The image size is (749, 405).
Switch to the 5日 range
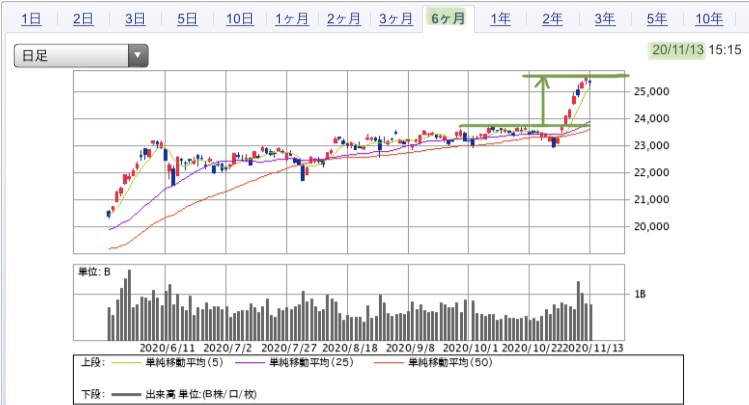pos(187,19)
